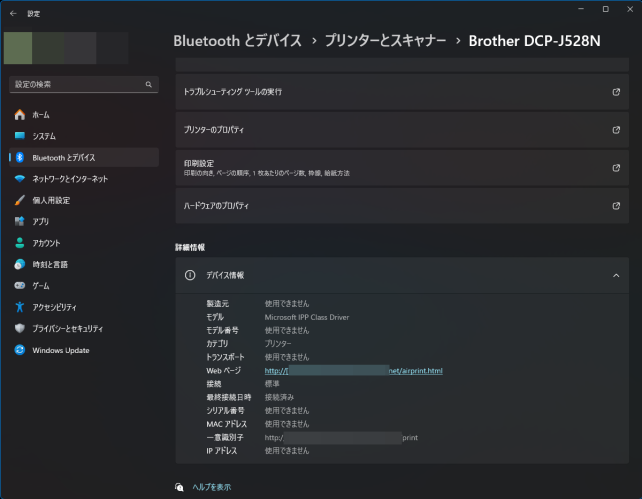
Task: Open アクセシビリティ settings page
Action: 84,307
